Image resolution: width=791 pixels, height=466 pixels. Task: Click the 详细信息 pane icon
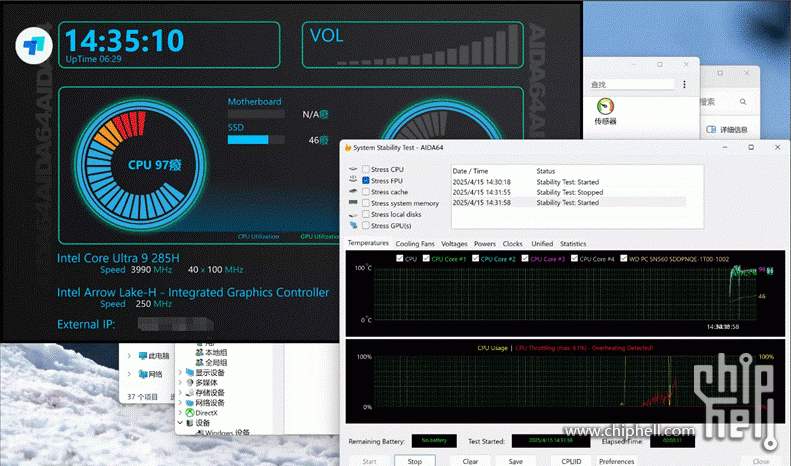pos(711,130)
